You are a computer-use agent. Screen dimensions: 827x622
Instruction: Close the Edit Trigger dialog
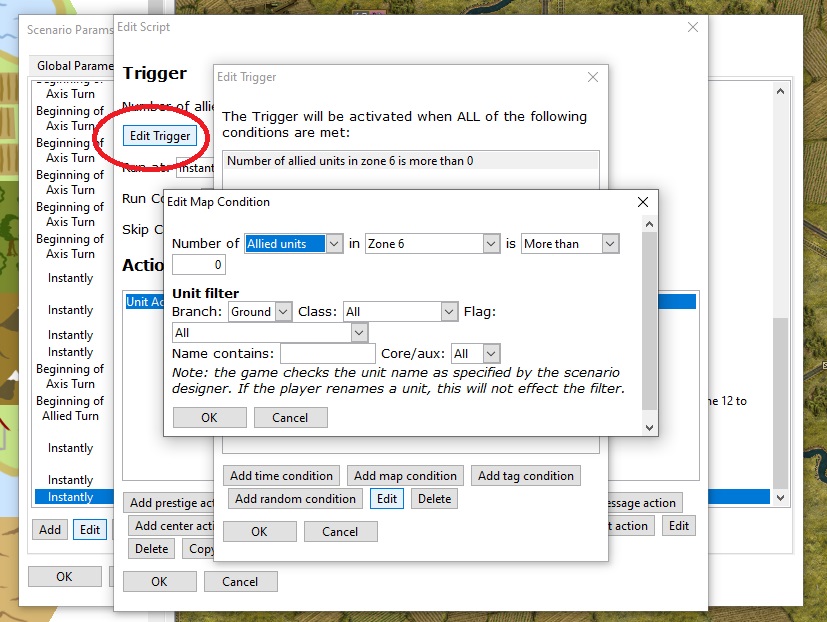(593, 77)
